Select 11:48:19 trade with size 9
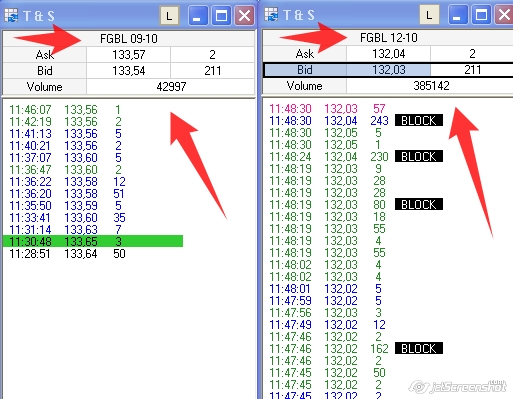513x399 pixels. pos(327,169)
